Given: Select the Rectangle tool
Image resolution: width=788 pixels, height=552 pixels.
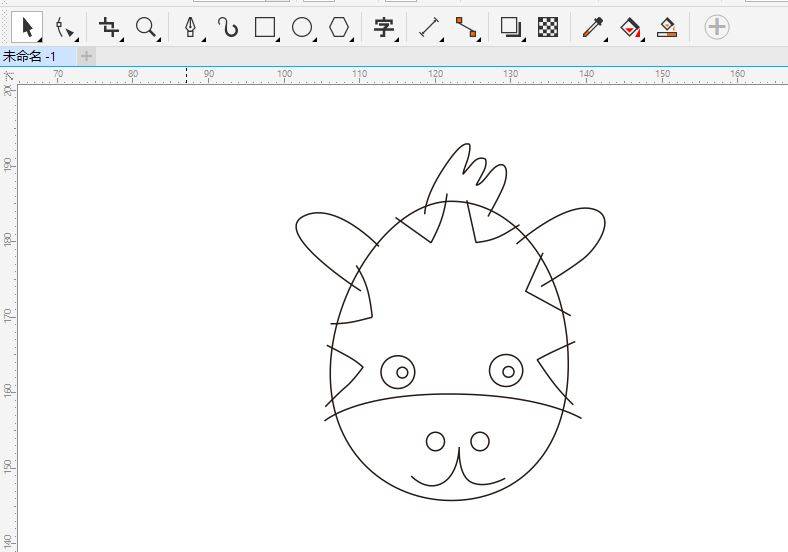Looking at the screenshot, I should point(265,27).
